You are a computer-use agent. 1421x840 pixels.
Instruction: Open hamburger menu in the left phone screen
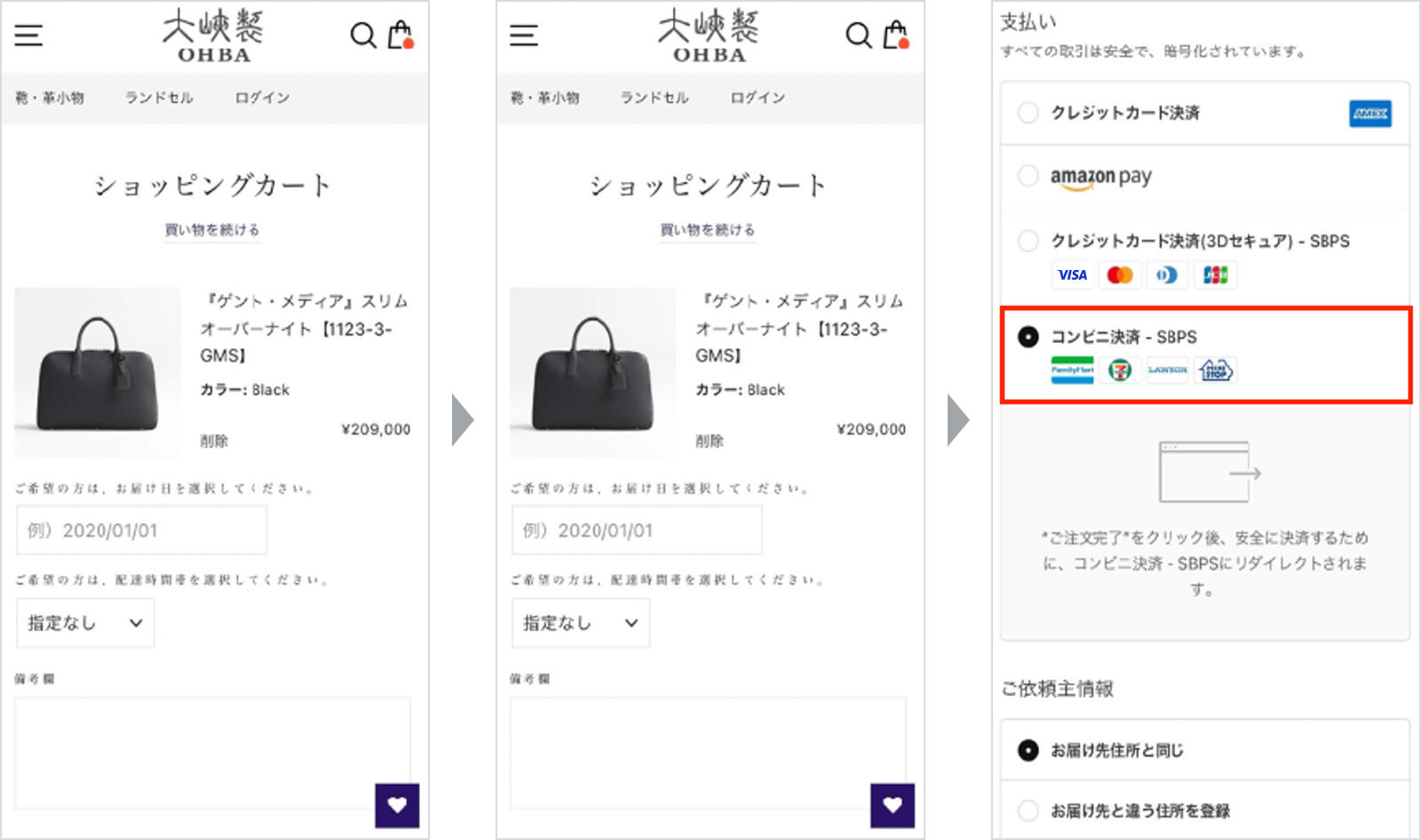(x=28, y=36)
